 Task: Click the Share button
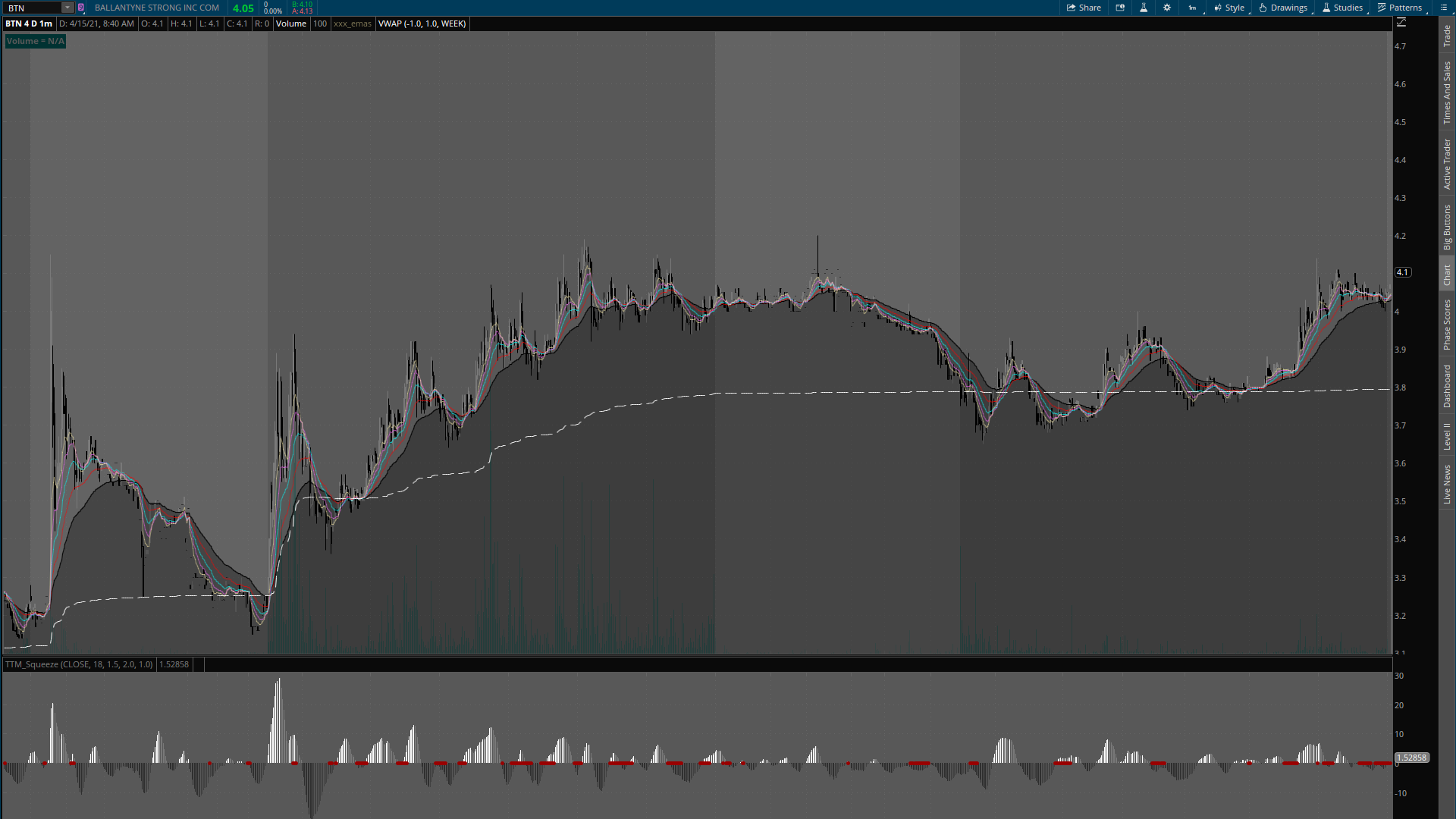click(1084, 8)
